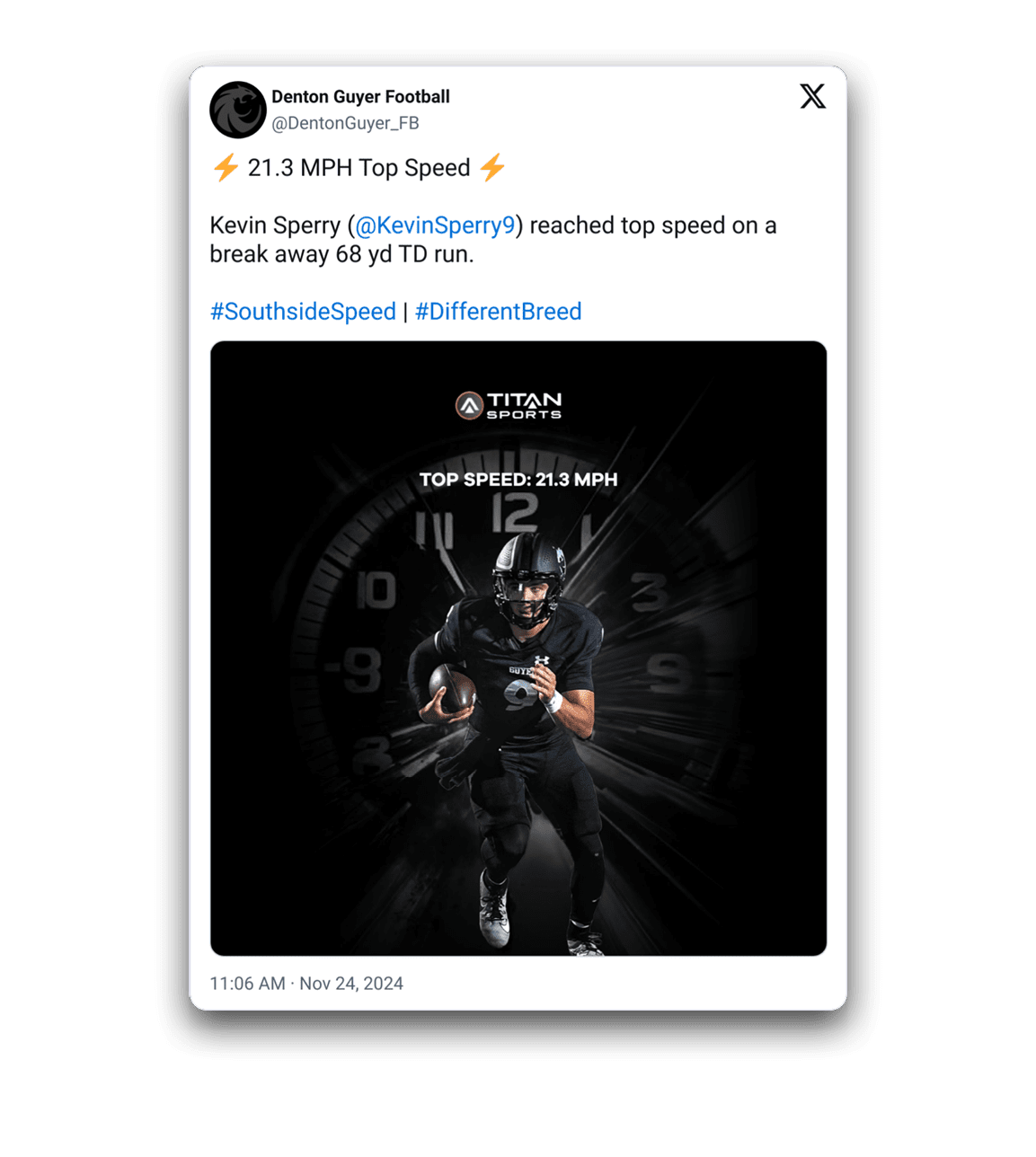Click the Under Armour logo on jersey

coord(541,662)
